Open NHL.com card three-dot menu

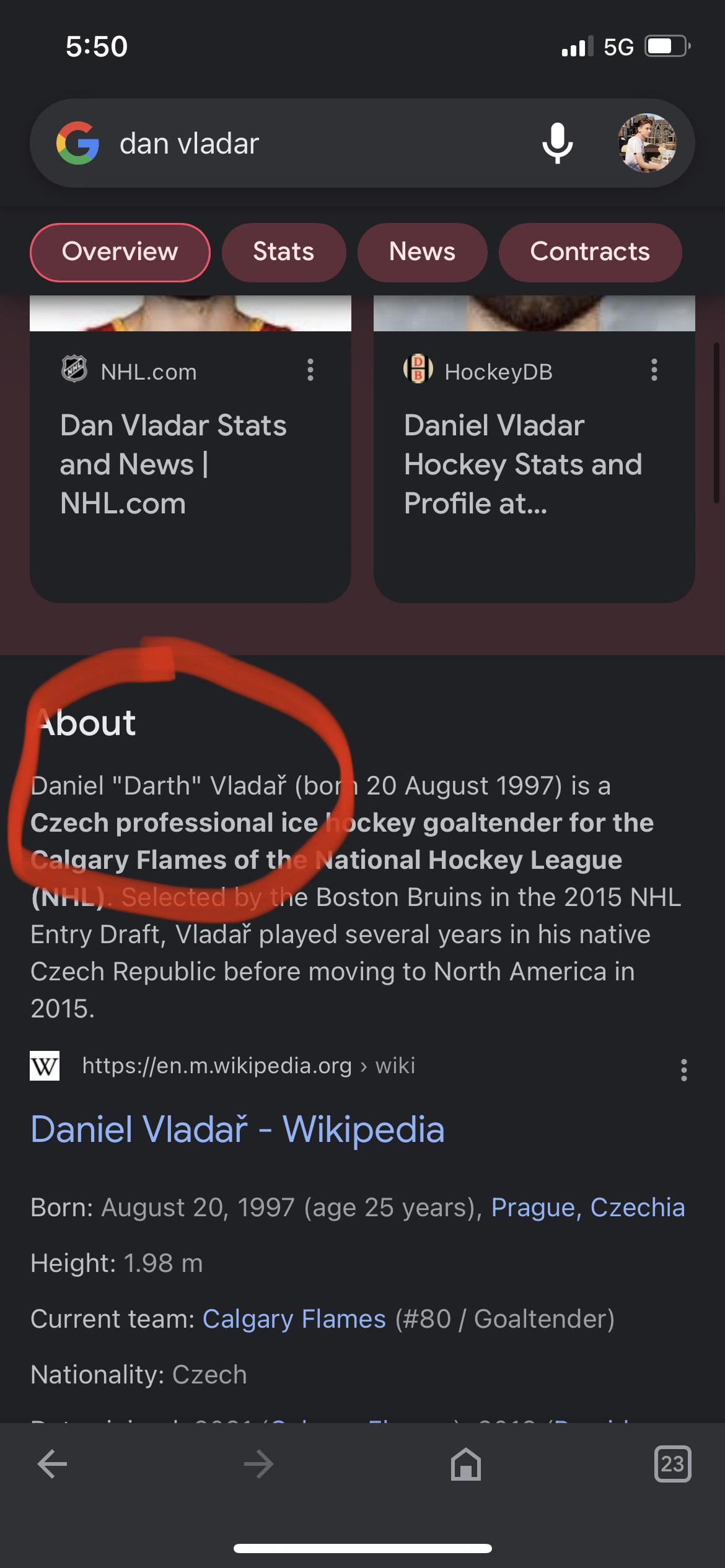310,370
